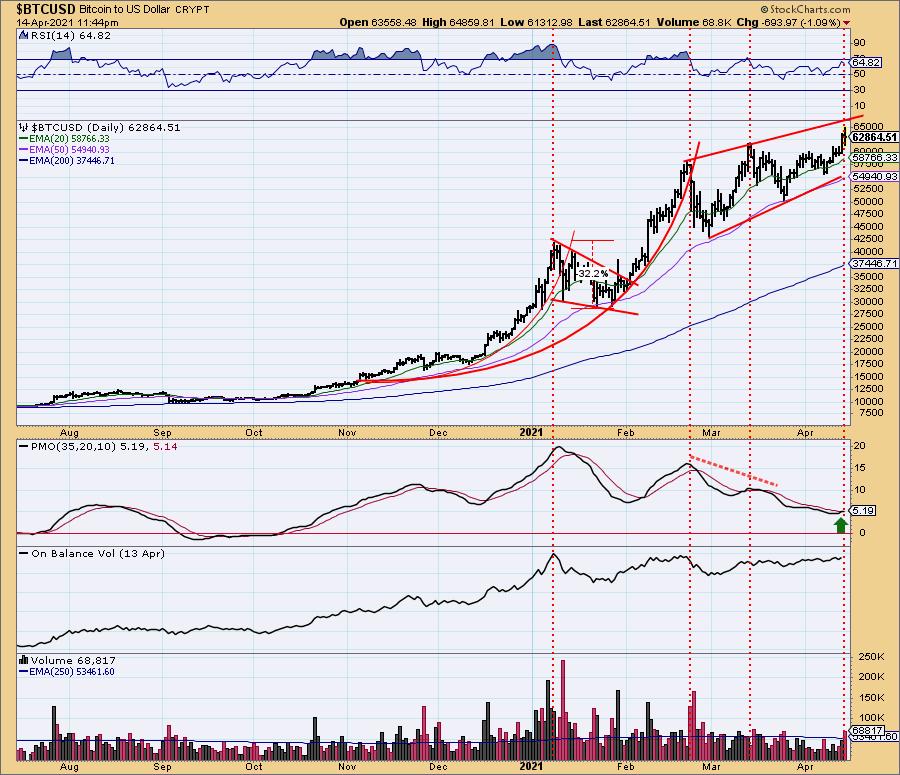The width and height of the screenshot is (900, 775).
Task: Click the 65000 price axis label
Action: (868, 126)
